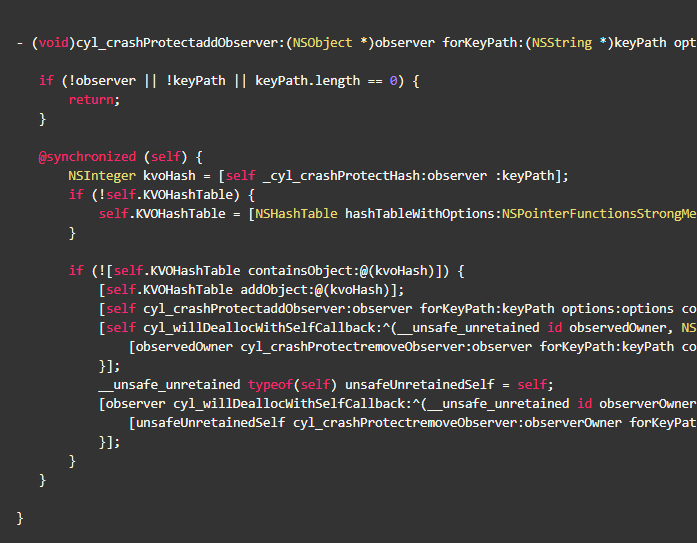697x543 pixels.
Task: Click 'observedOwner,' block parameter
Action: click(x=621, y=328)
